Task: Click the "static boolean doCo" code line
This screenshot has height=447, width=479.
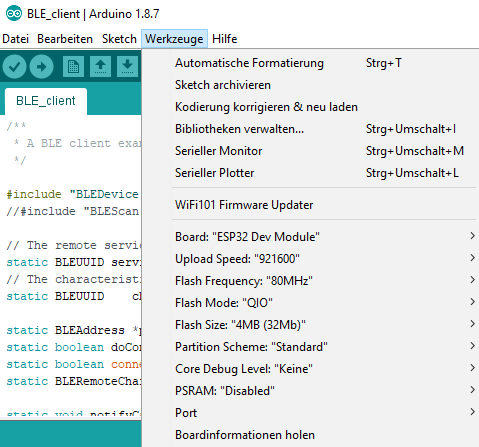Action: click(74, 347)
